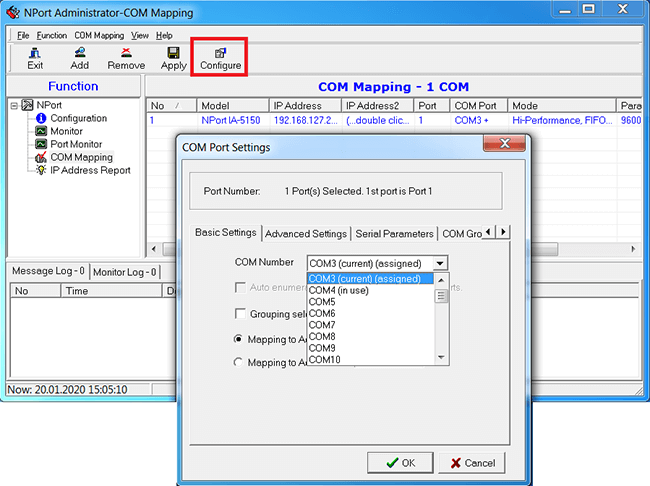This screenshot has width=650, height=486.
Task: Switch to the Advanced Settings tab
Action: click(x=306, y=234)
